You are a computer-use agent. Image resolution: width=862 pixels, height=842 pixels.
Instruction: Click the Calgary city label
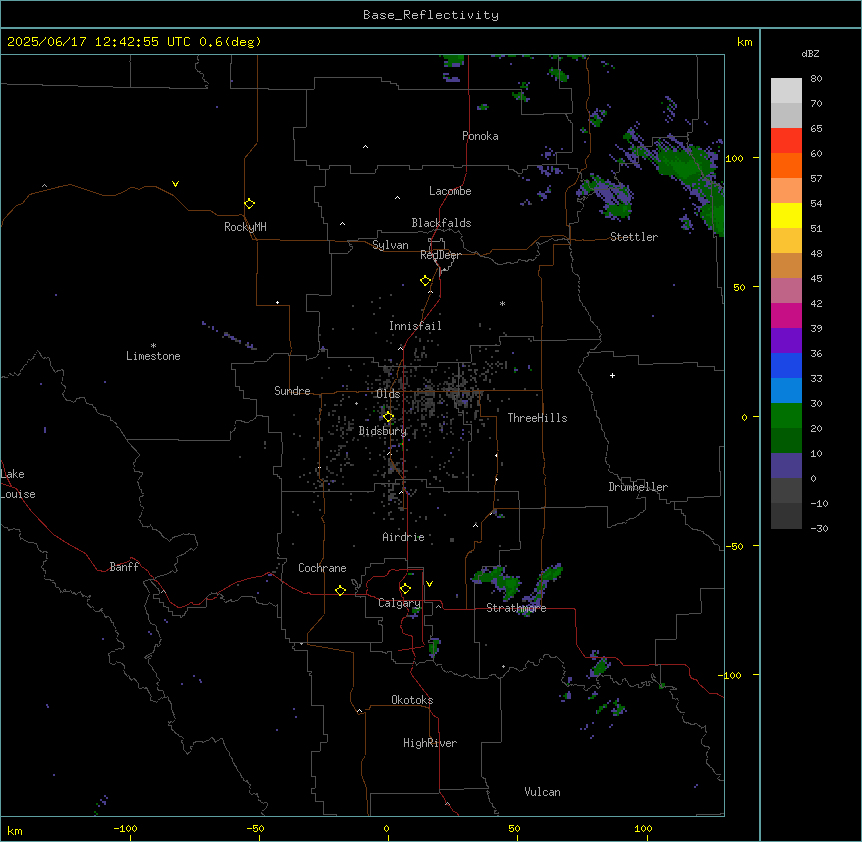(399, 603)
